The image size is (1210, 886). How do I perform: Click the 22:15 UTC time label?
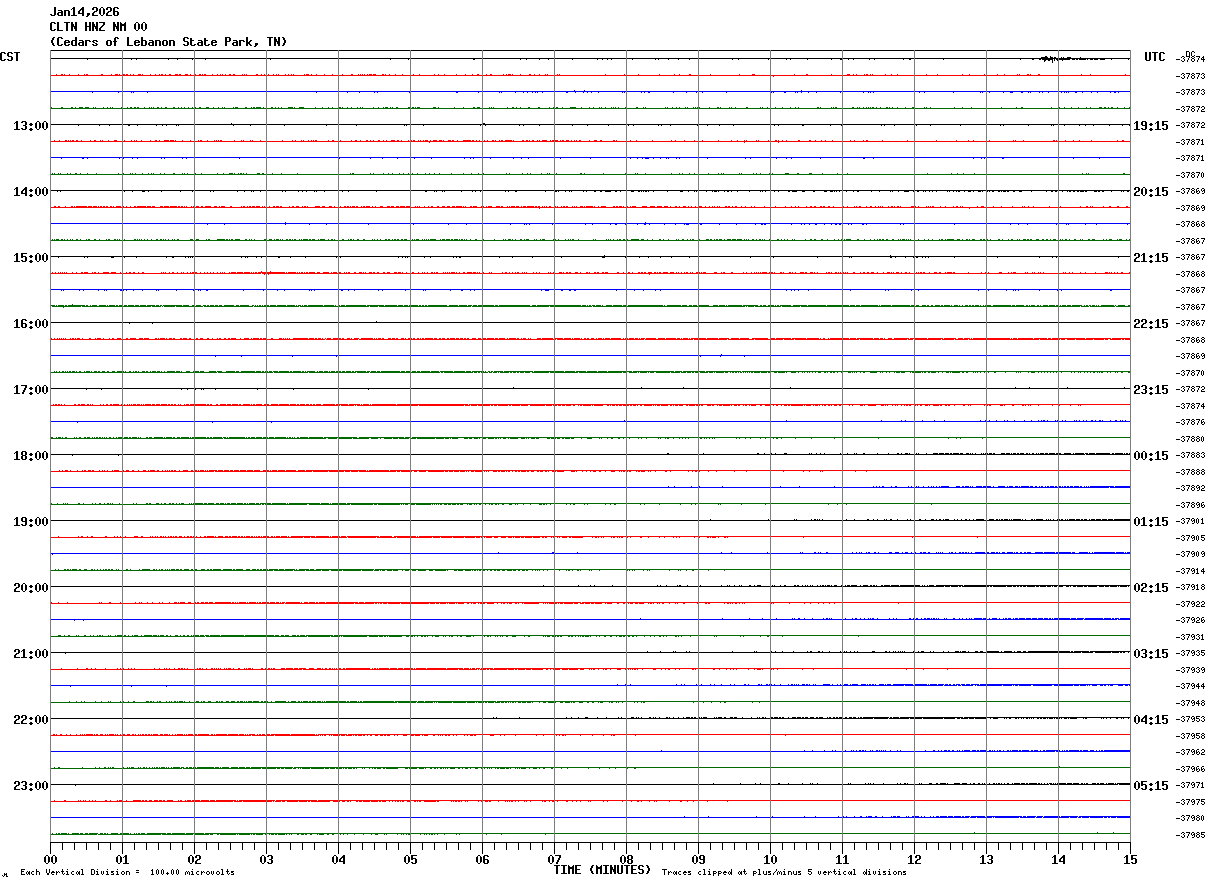pos(1150,324)
